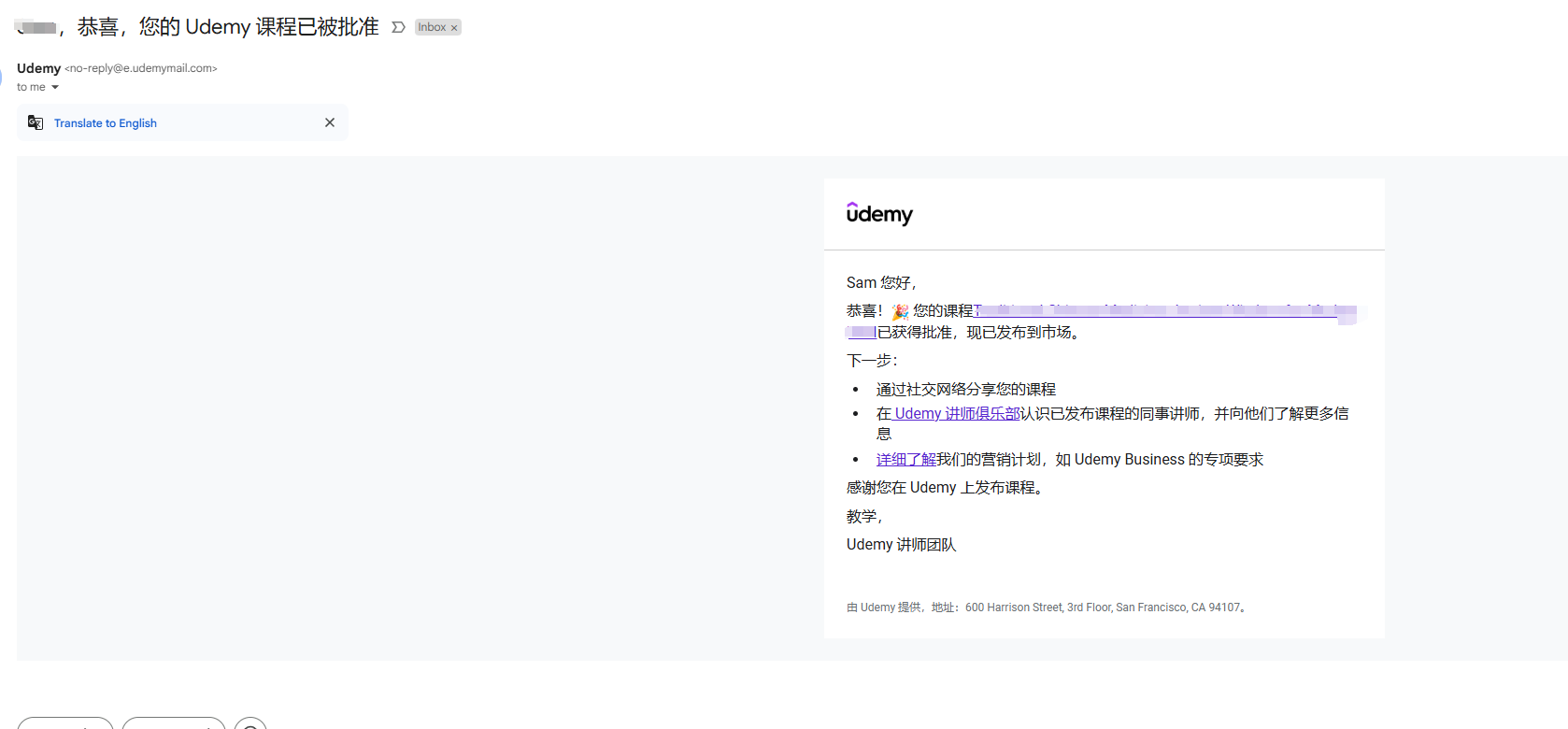Click the 详细了解 link
This screenshot has height=729, width=1568.
tap(906, 459)
